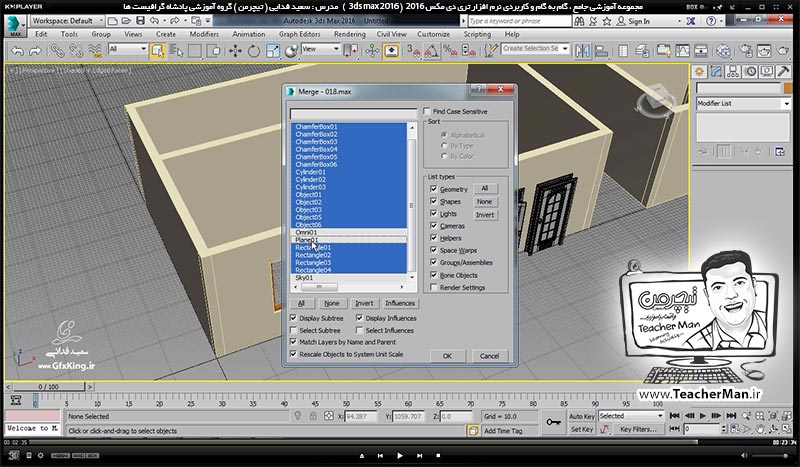Screen dimensions: 800x467
Task: Open the Create menu
Action: (166, 34)
